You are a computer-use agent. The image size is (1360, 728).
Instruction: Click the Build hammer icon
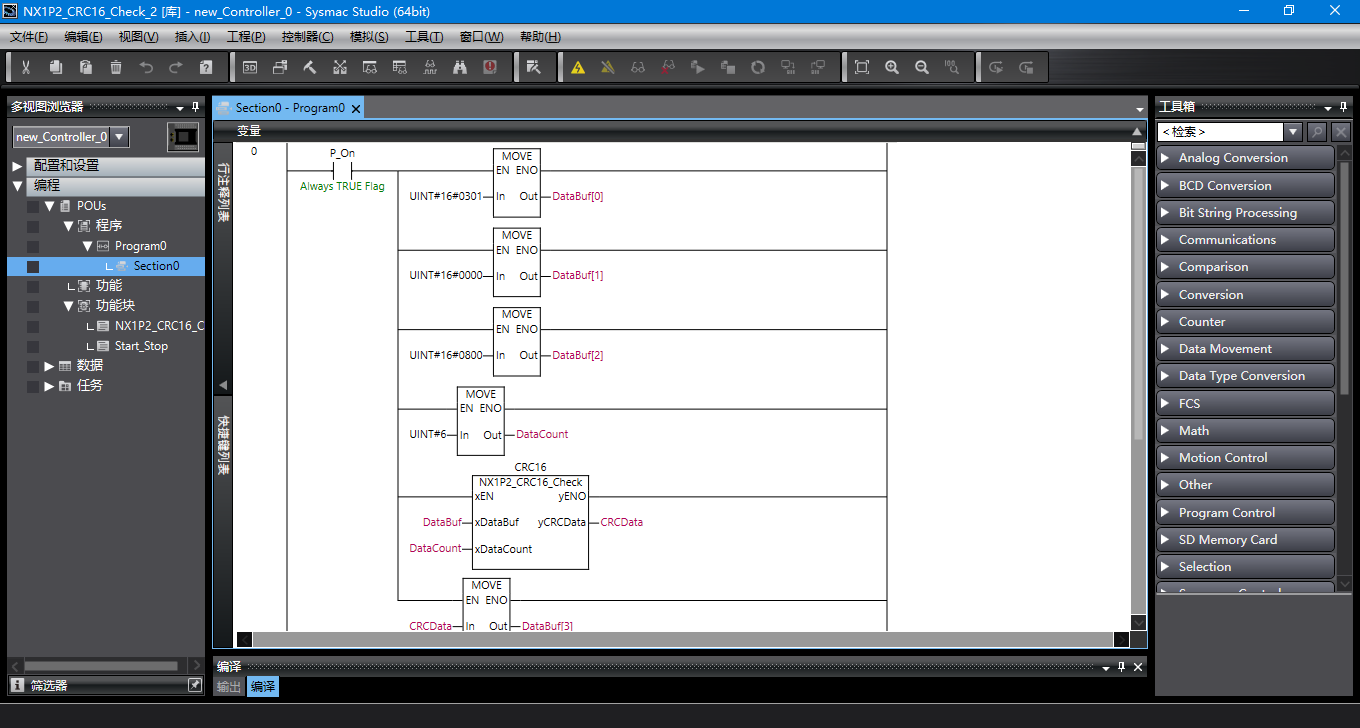(310, 67)
